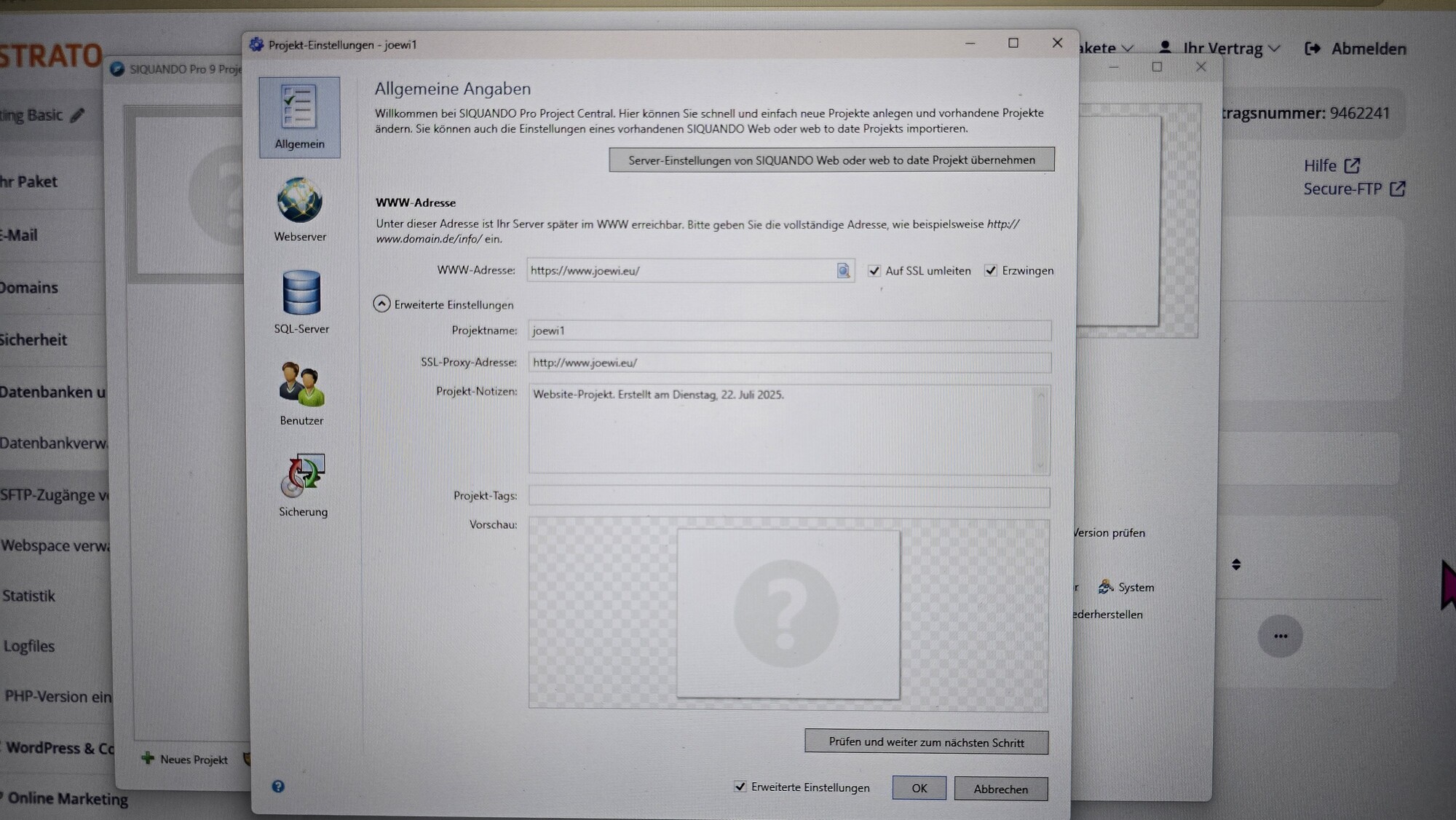Screen dimensions: 1456x820
Task: Open the Datenbanken STRATO menu item
Action: point(52,392)
